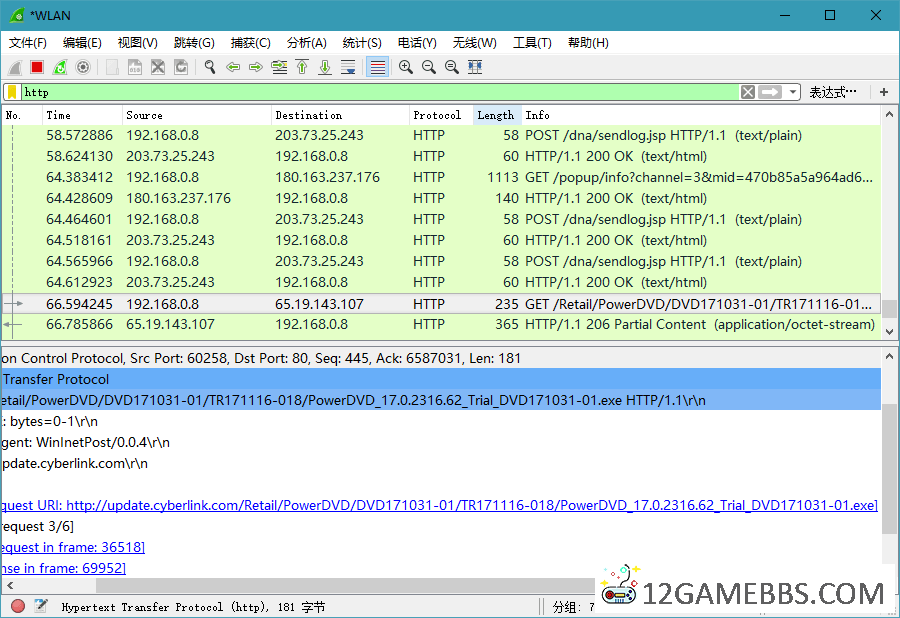The width and height of the screenshot is (900, 618).
Task: Click into the http display filter field
Action: [379, 92]
